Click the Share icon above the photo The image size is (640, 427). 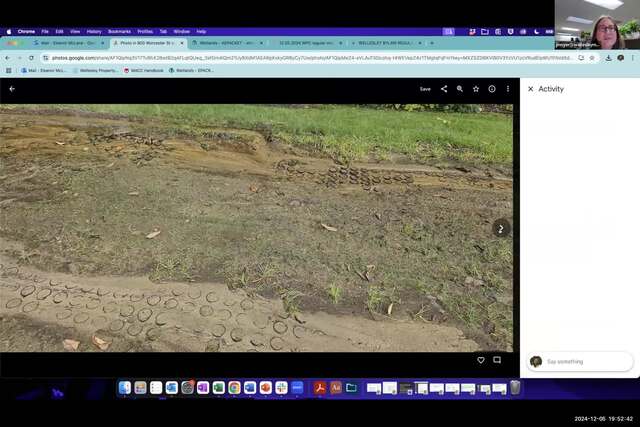444,89
